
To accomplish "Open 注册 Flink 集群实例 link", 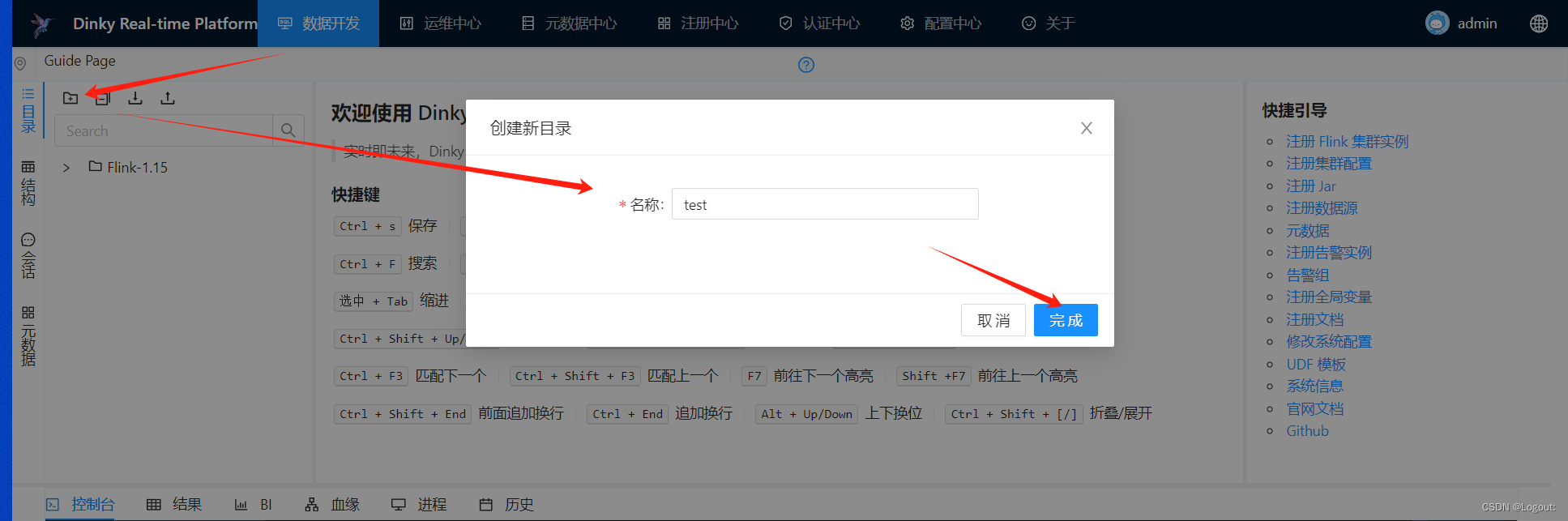I will point(1347,141).
